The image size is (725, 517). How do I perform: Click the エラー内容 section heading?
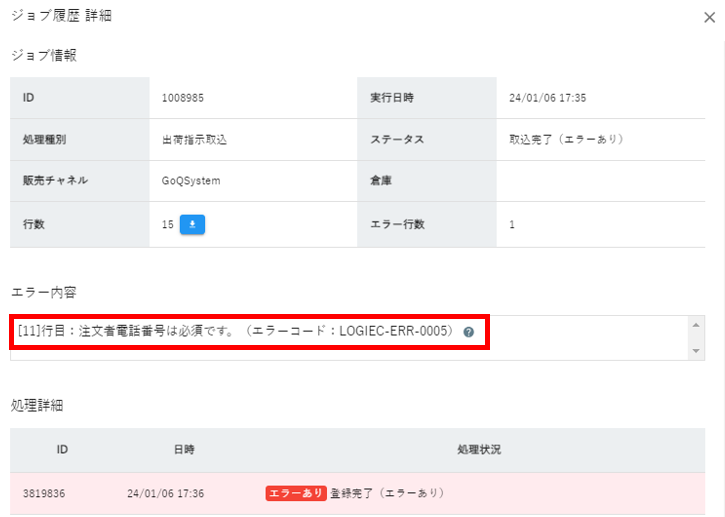pyautogui.click(x=43, y=292)
